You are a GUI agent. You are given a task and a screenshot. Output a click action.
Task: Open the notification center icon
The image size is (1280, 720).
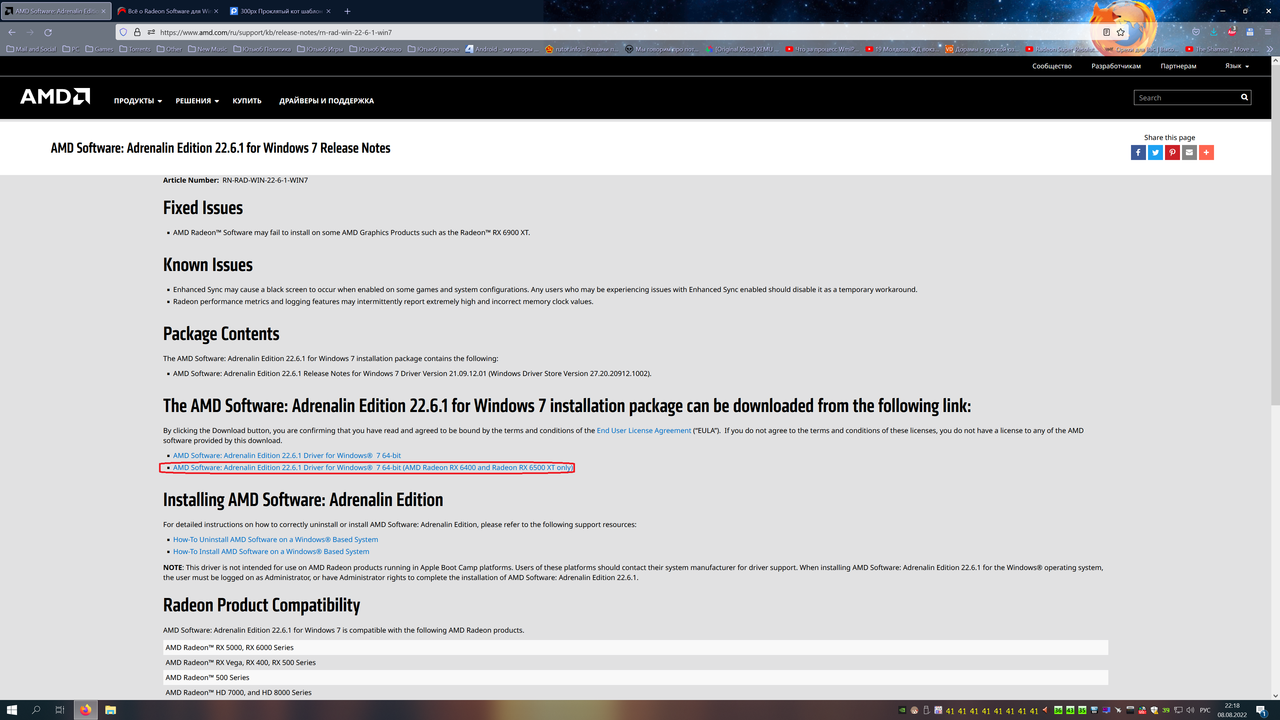[1261, 710]
